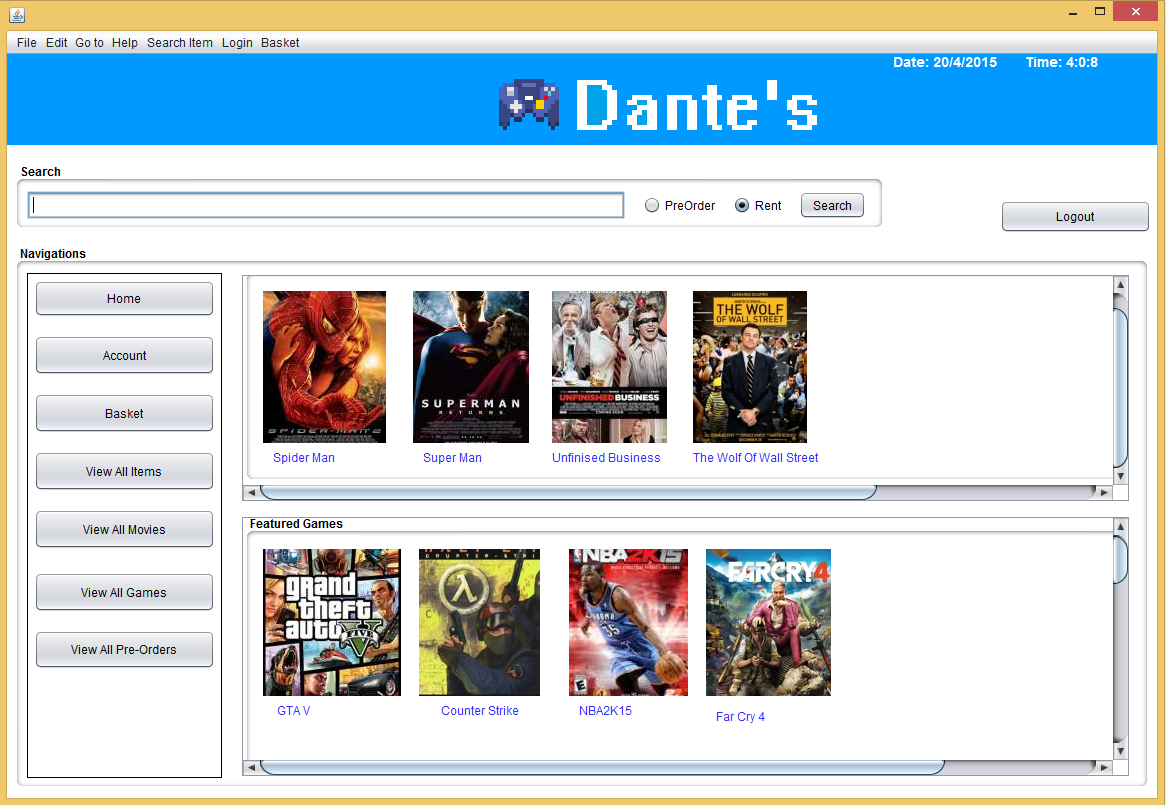Select the Rent radio button
The height and width of the screenshot is (805, 1166).
click(x=742, y=206)
